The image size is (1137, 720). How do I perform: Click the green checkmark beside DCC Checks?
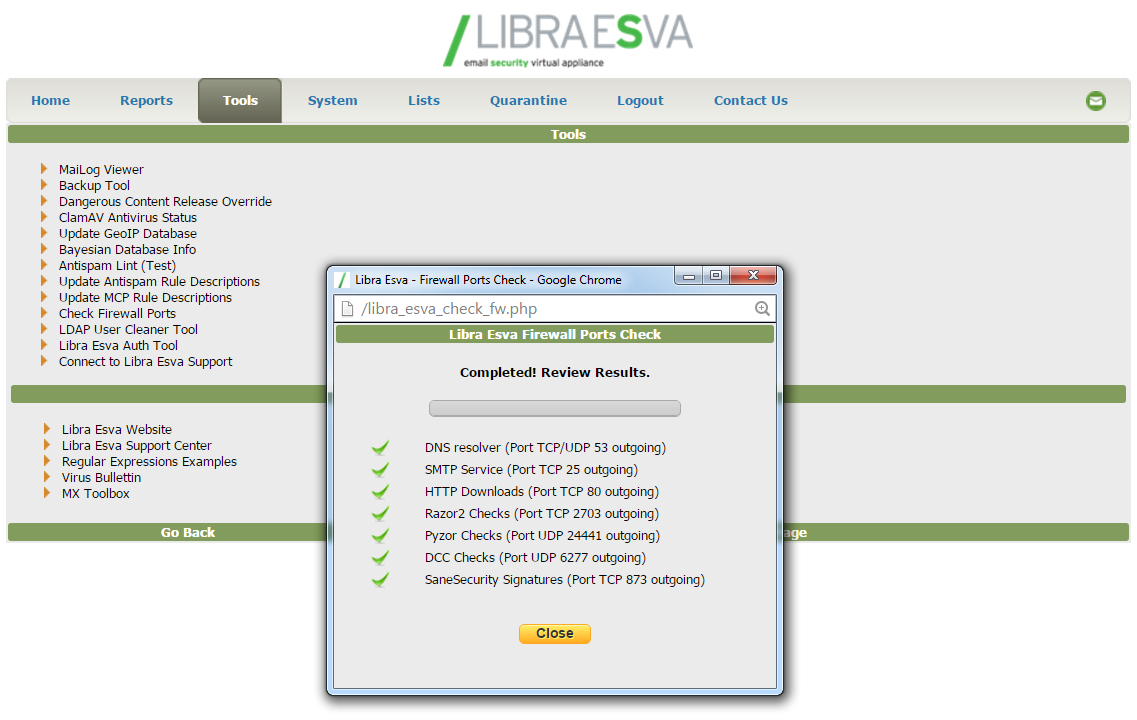380,558
